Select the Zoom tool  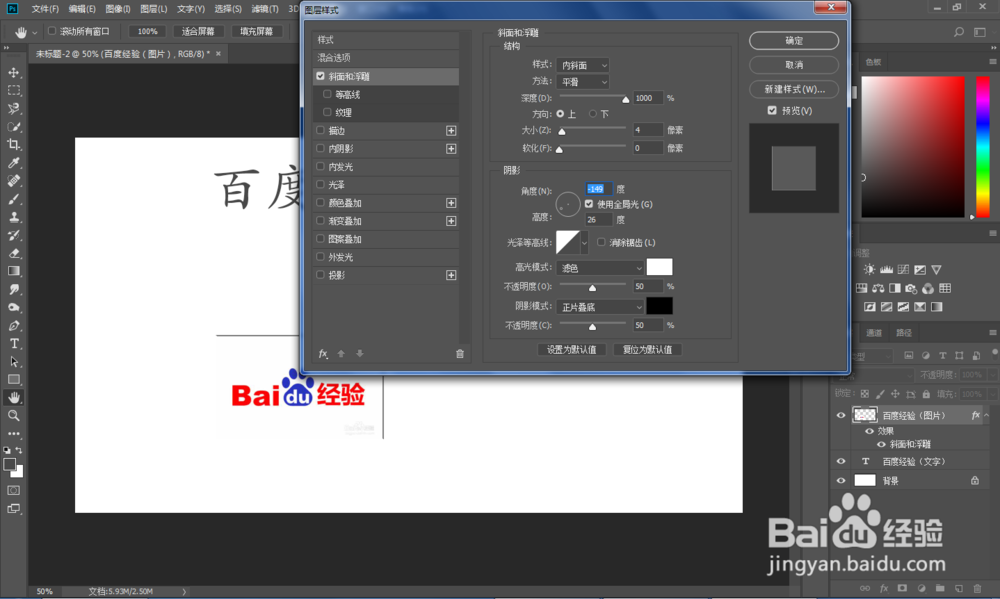click(13, 416)
